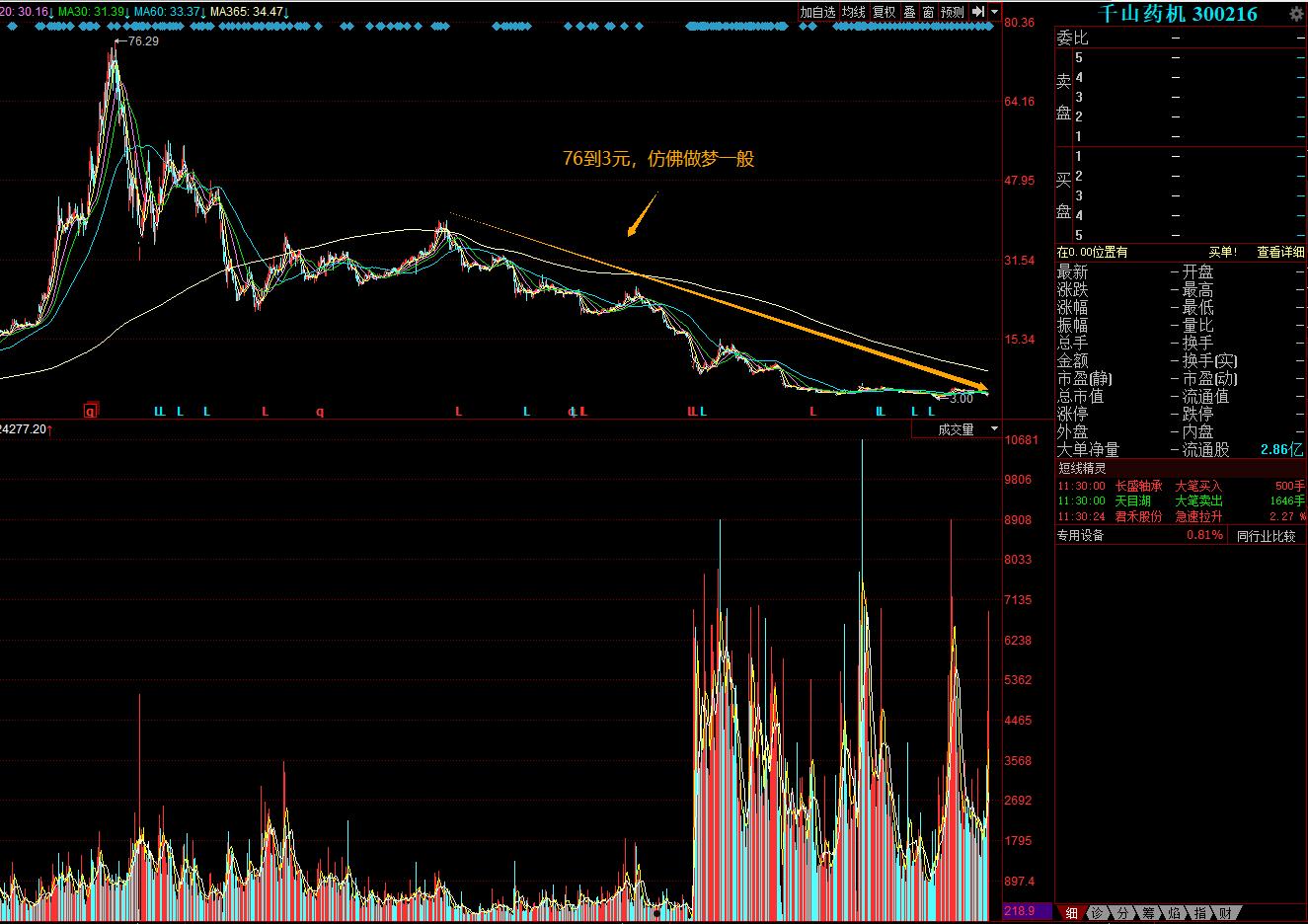Viewport: 1308px width, 924px height.
Task: Click the 76.29 peak price label
Action: pyautogui.click(x=143, y=41)
